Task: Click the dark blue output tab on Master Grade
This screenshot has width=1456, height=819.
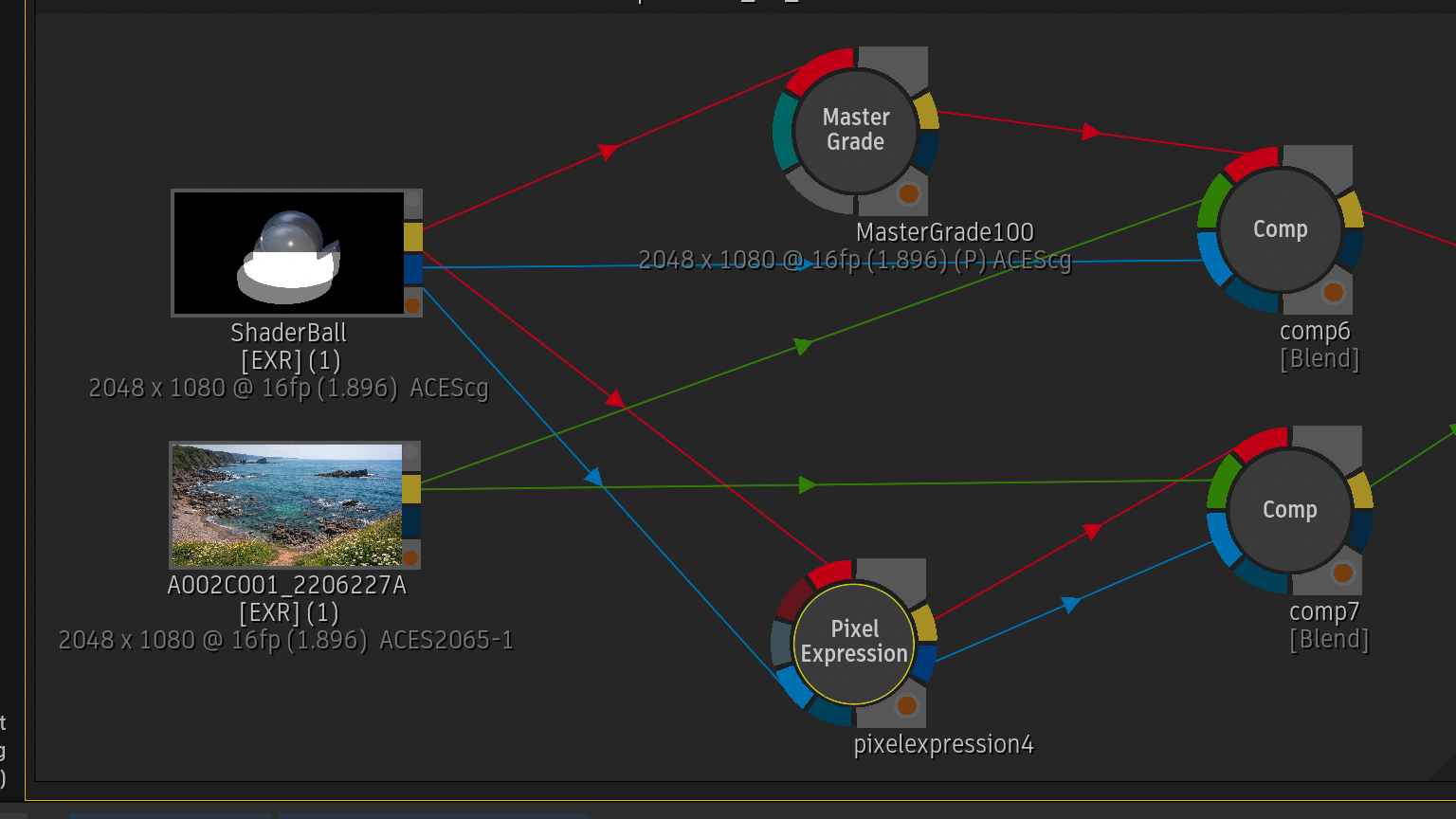Action: click(927, 151)
